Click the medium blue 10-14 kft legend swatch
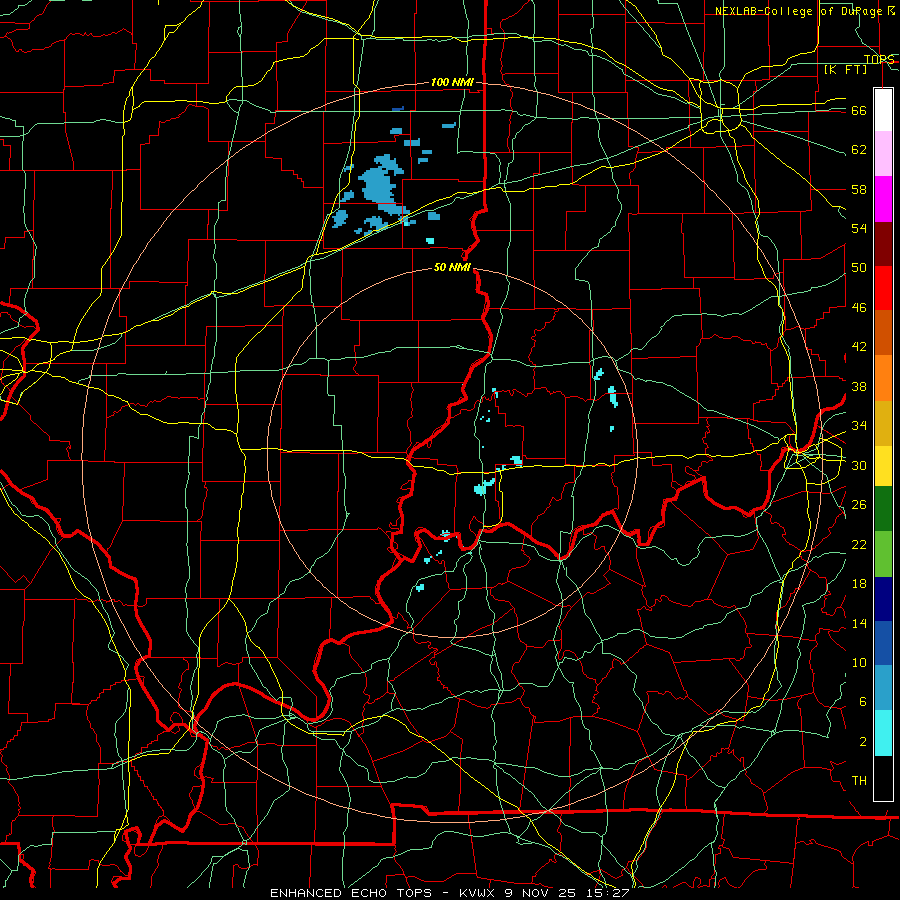 [x=883, y=643]
